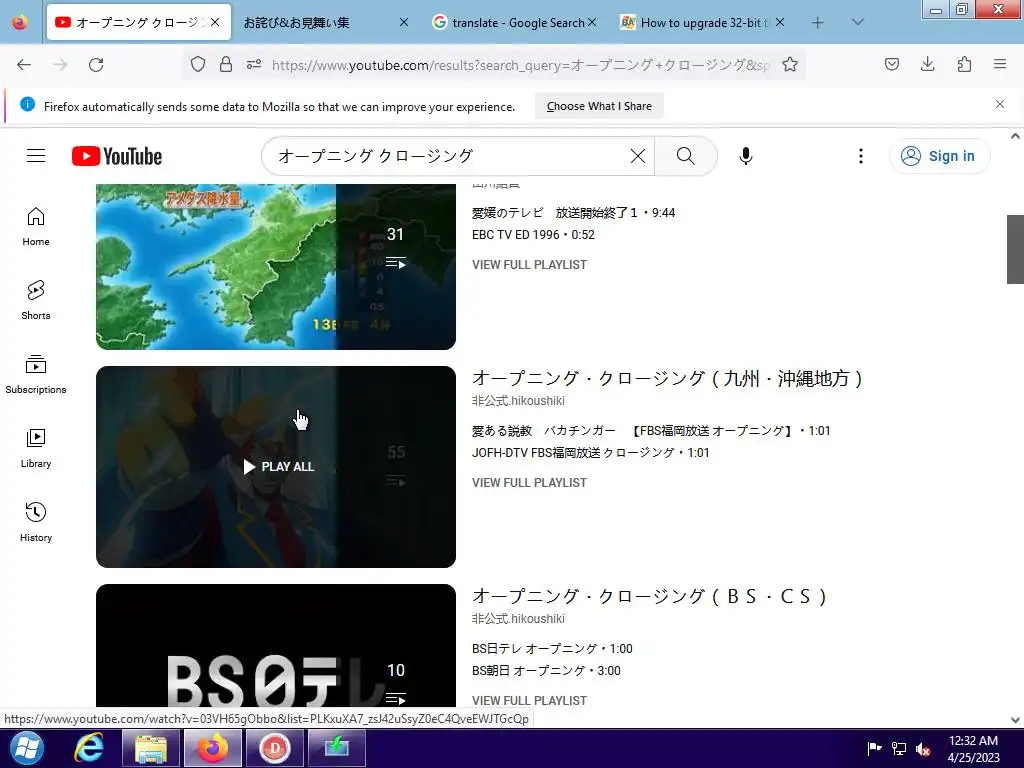Play EBC TV ED 1996 video entry
This screenshot has width=1024, height=768.
tap(533, 234)
